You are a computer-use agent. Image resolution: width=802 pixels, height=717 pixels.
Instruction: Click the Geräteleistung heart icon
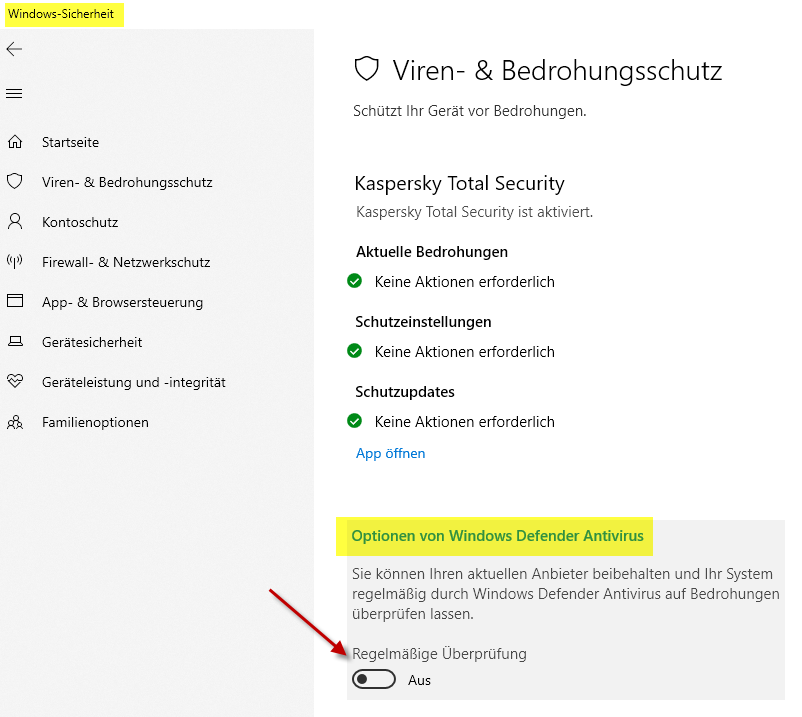[x=14, y=382]
